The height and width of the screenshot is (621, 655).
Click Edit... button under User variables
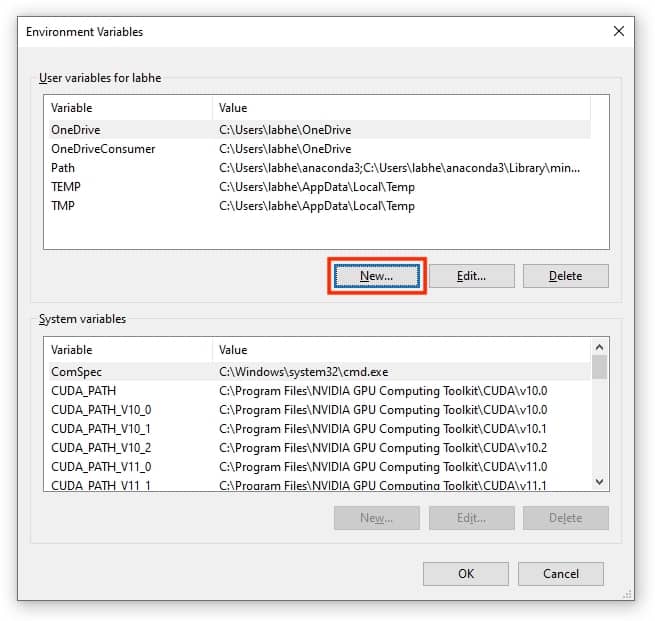[x=472, y=276]
